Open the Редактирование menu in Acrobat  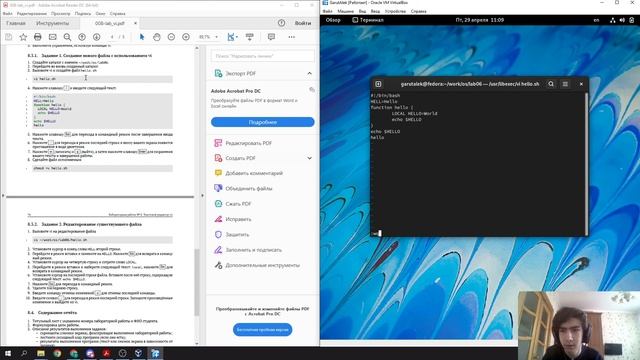[x=31, y=13]
